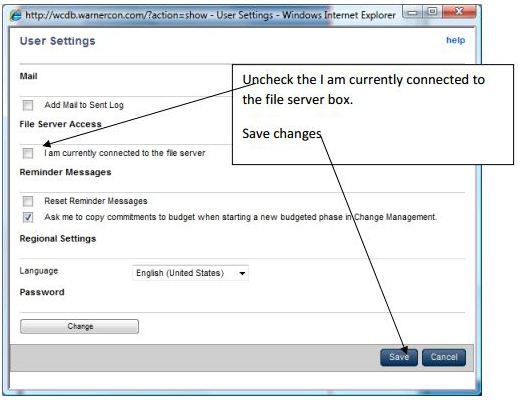Toggle I am currently connected to file server
Screen dimensions: 518x400
(28, 153)
